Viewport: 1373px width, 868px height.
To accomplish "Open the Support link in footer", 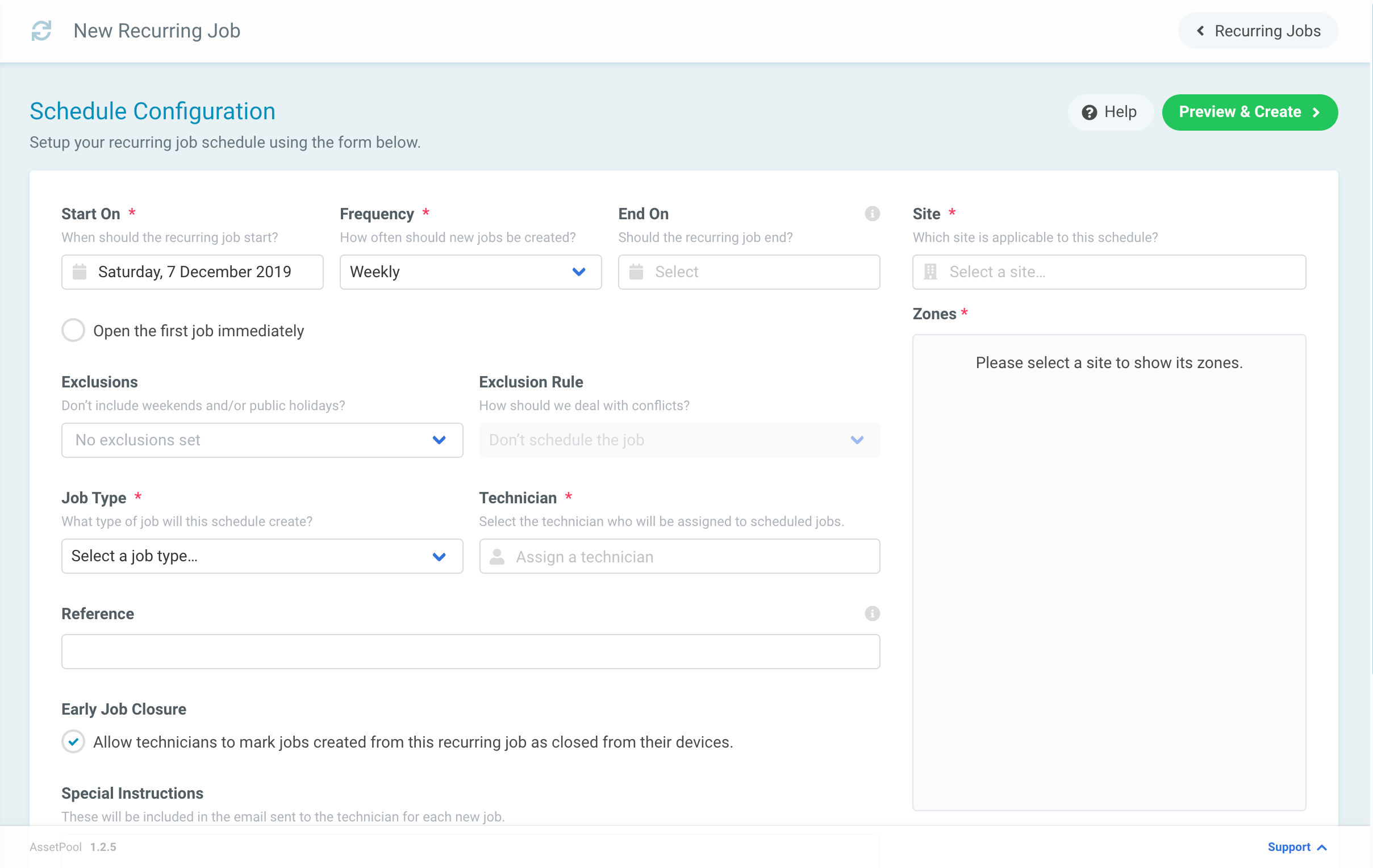I will (x=1296, y=848).
